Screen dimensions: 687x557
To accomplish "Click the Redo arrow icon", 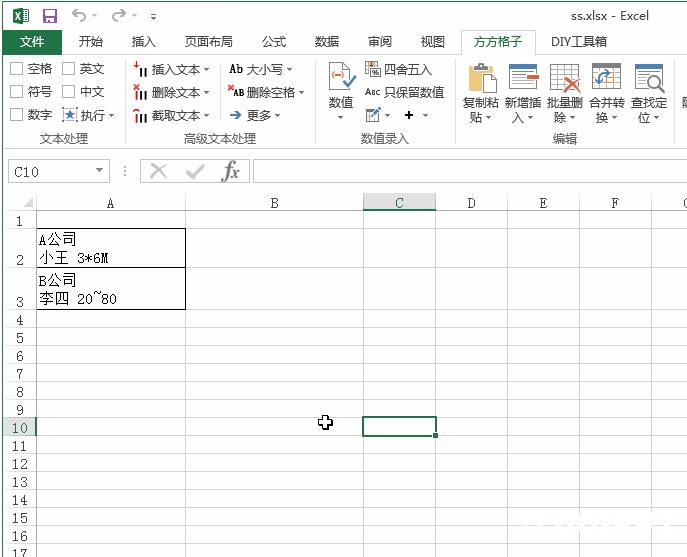I will tap(119, 16).
